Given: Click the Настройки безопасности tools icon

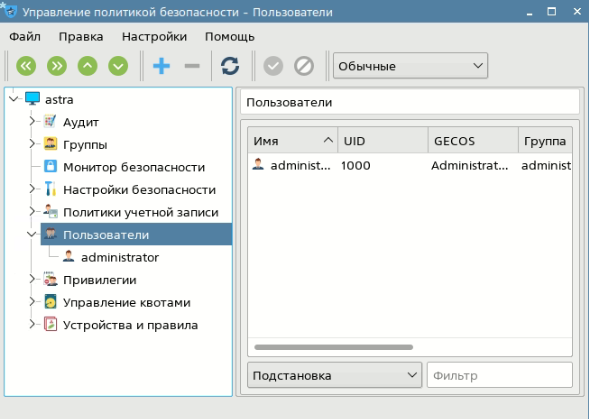Looking at the screenshot, I should [50, 189].
